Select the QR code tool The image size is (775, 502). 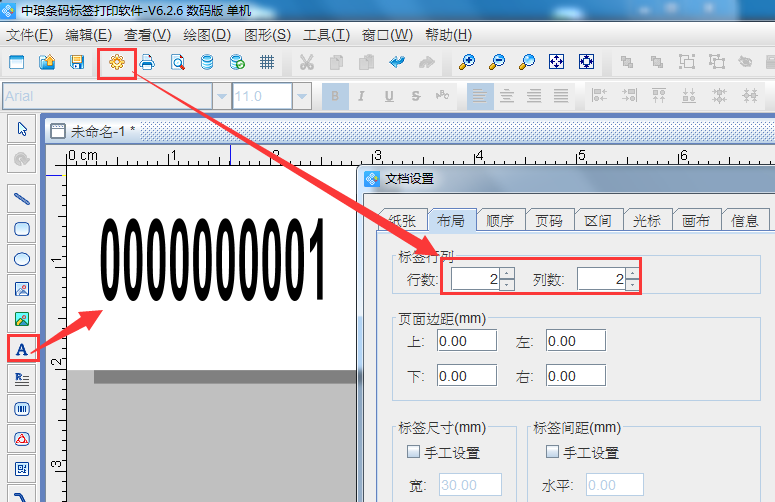pyautogui.click(x=22, y=469)
